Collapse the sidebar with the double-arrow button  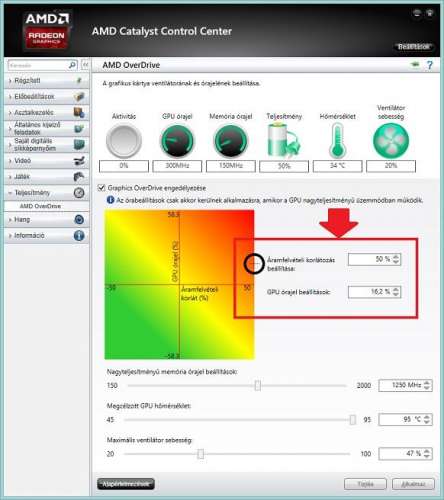pyautogui.click(x=85, y=65)
